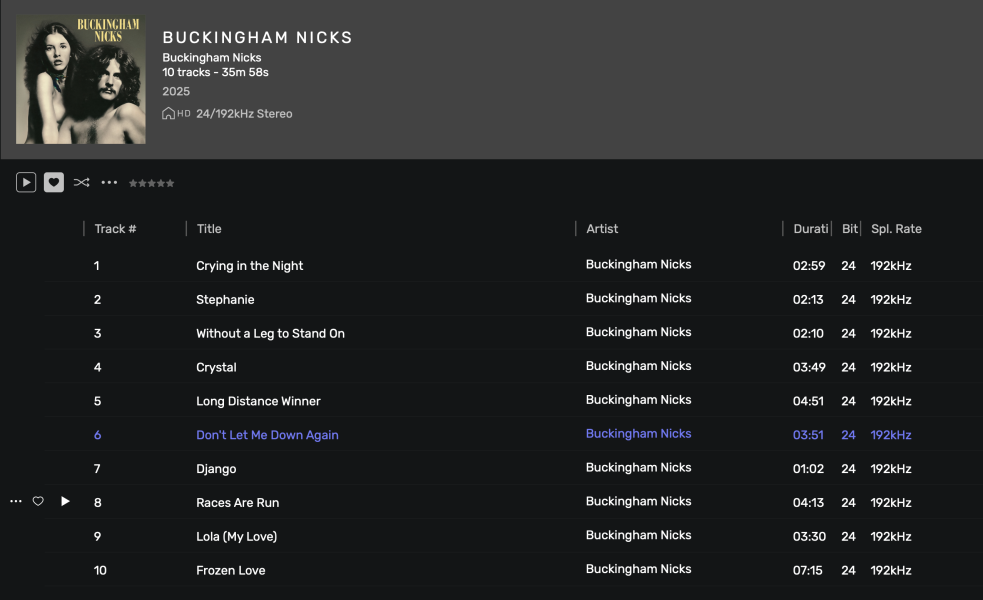The width and height of the screenshot is (983, 600).
Task: Favorite the Races Are Run track
Action: click(x=38, y=501)
